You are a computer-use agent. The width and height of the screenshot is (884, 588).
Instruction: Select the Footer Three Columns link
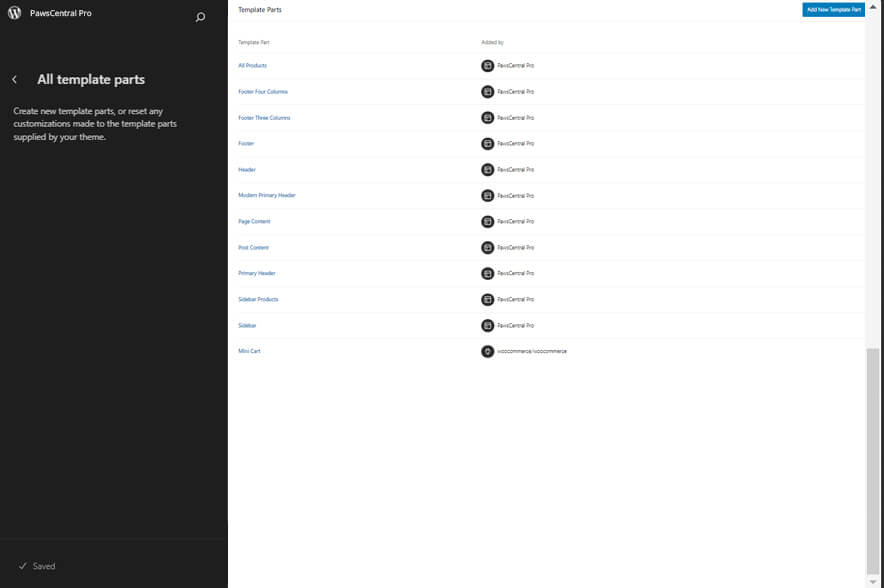click(x=264, y=118)
